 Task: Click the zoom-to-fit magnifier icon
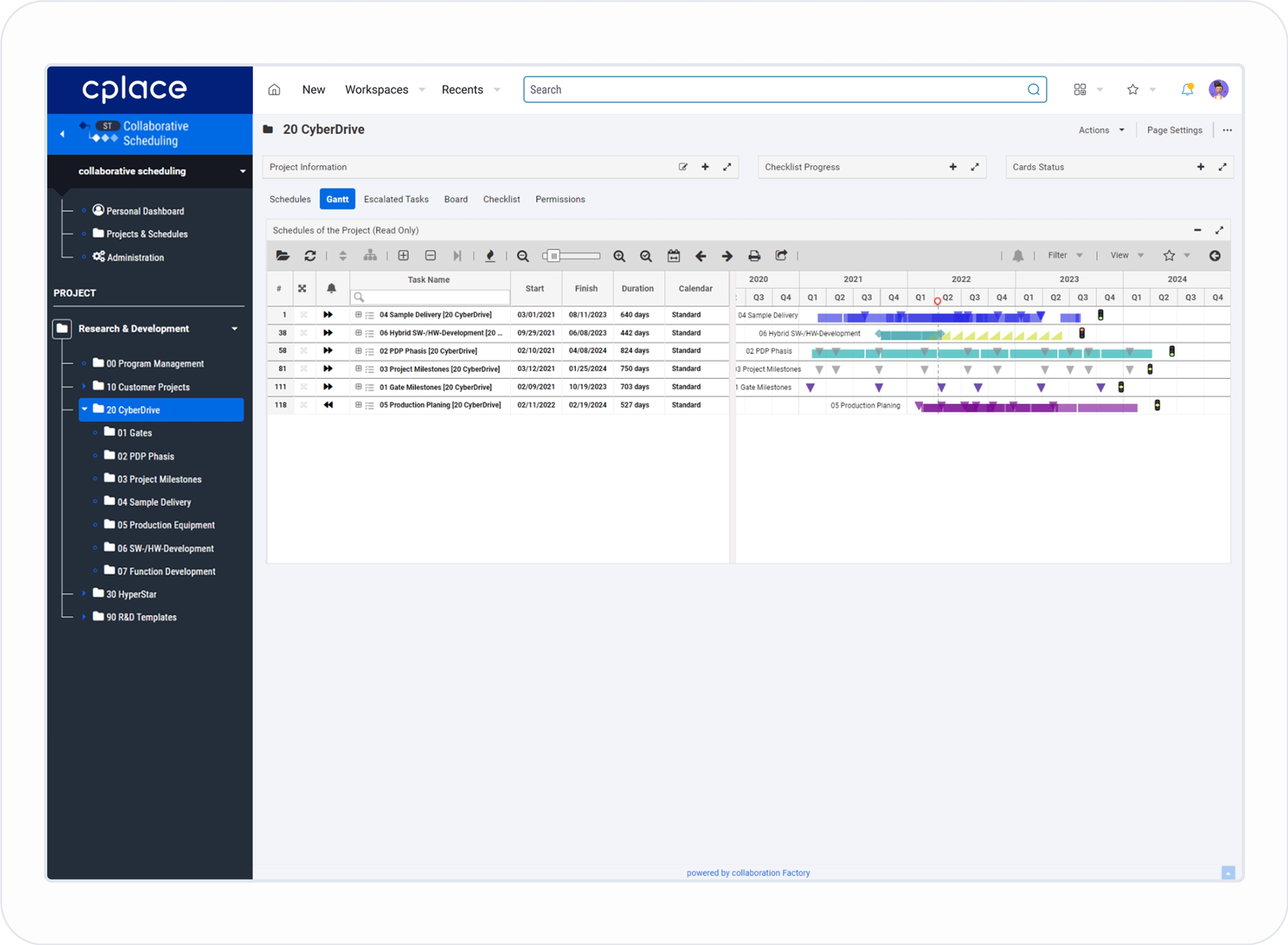pyautogui.click(x=646, y=256)
